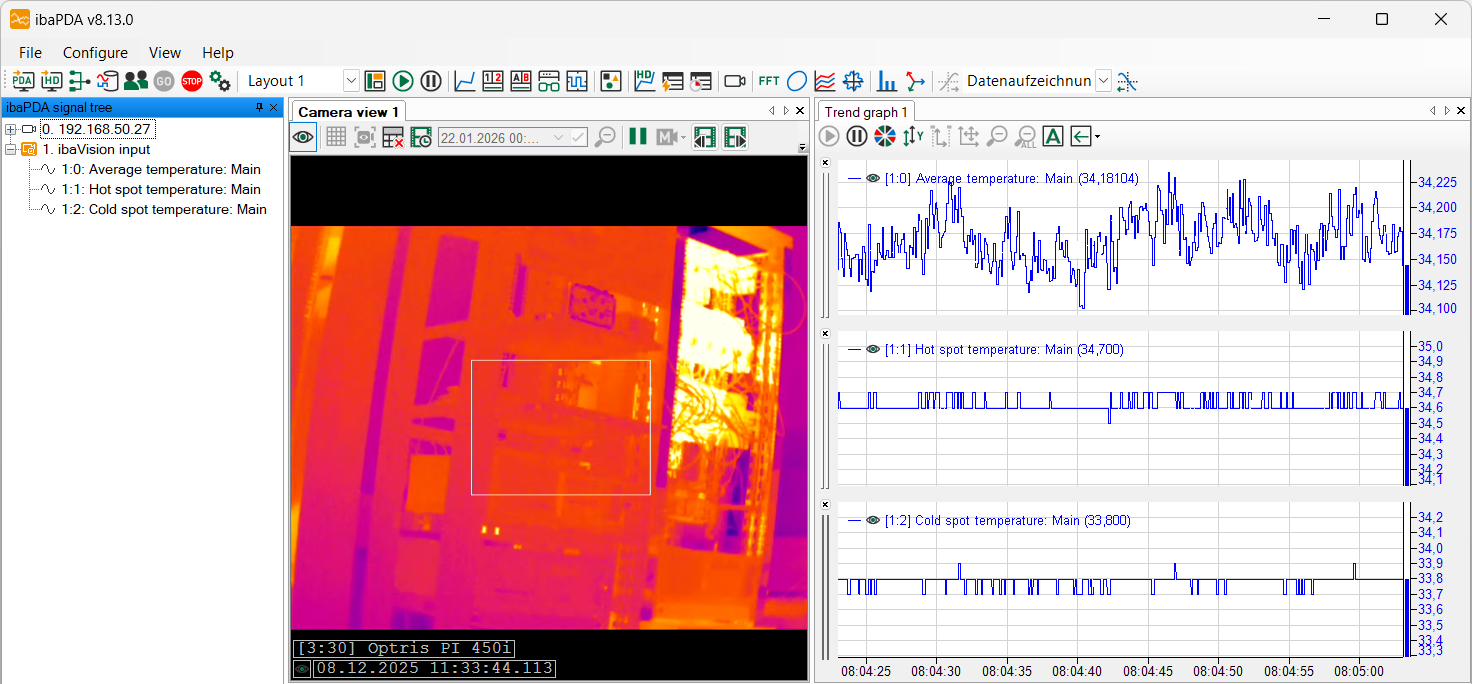Open the Configure menu
The image size is (1472, 684).
(95, 53)
